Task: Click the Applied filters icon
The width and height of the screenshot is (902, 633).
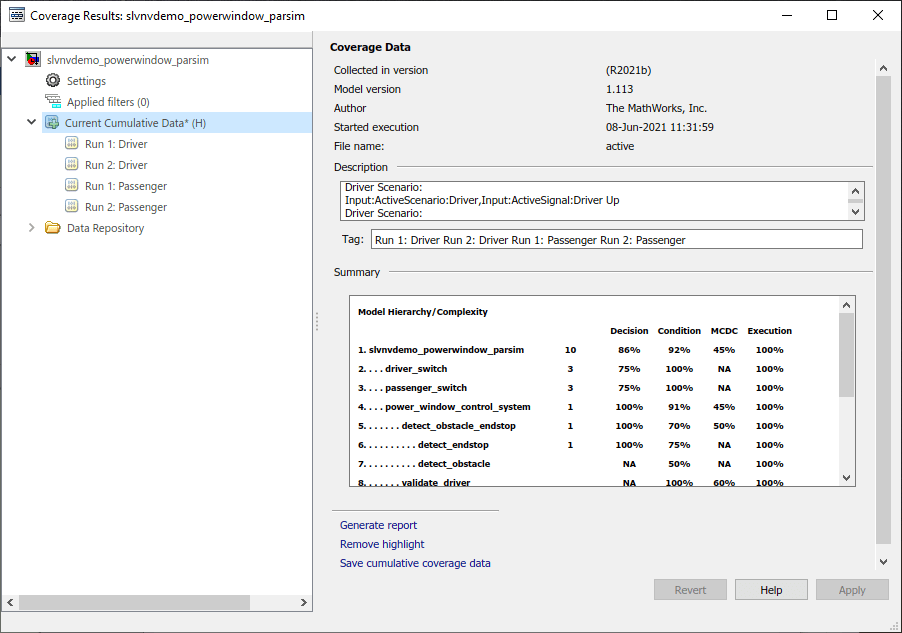Action: [53, 102]
